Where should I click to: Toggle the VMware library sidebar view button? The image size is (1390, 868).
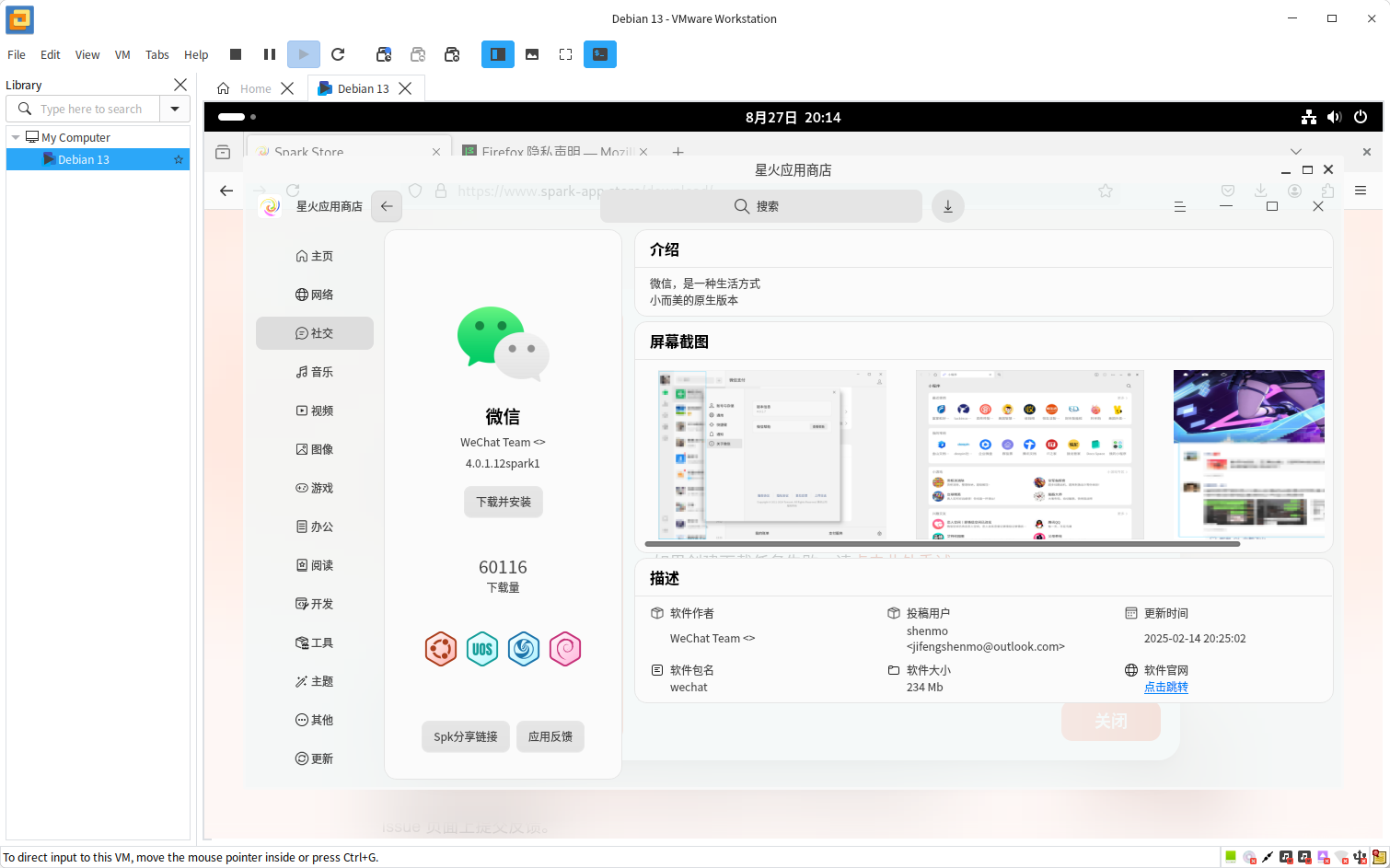[497, 54]
